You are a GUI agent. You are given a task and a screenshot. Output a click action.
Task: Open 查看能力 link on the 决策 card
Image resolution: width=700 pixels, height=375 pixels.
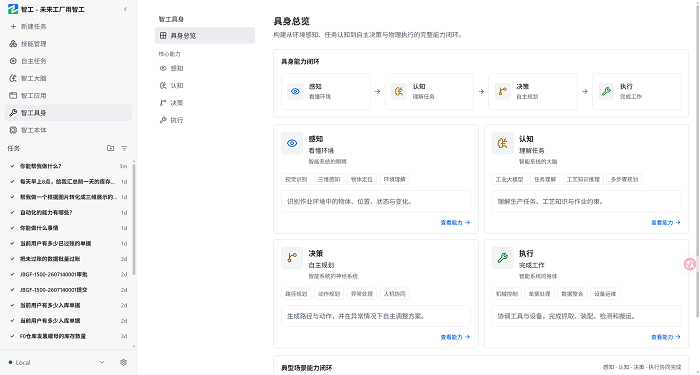pyautogui.click(x=455, y=337)
